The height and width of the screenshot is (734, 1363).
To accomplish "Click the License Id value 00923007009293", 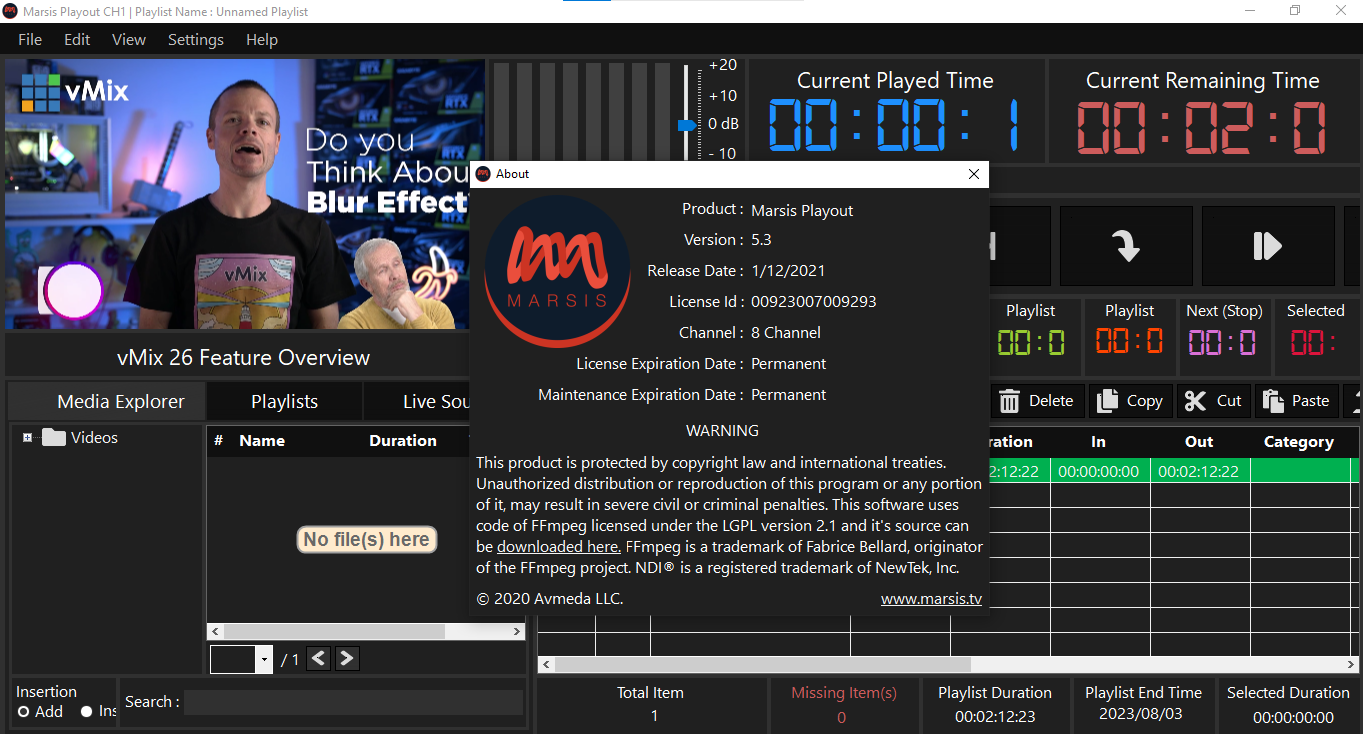I will (x=814, y=301).
